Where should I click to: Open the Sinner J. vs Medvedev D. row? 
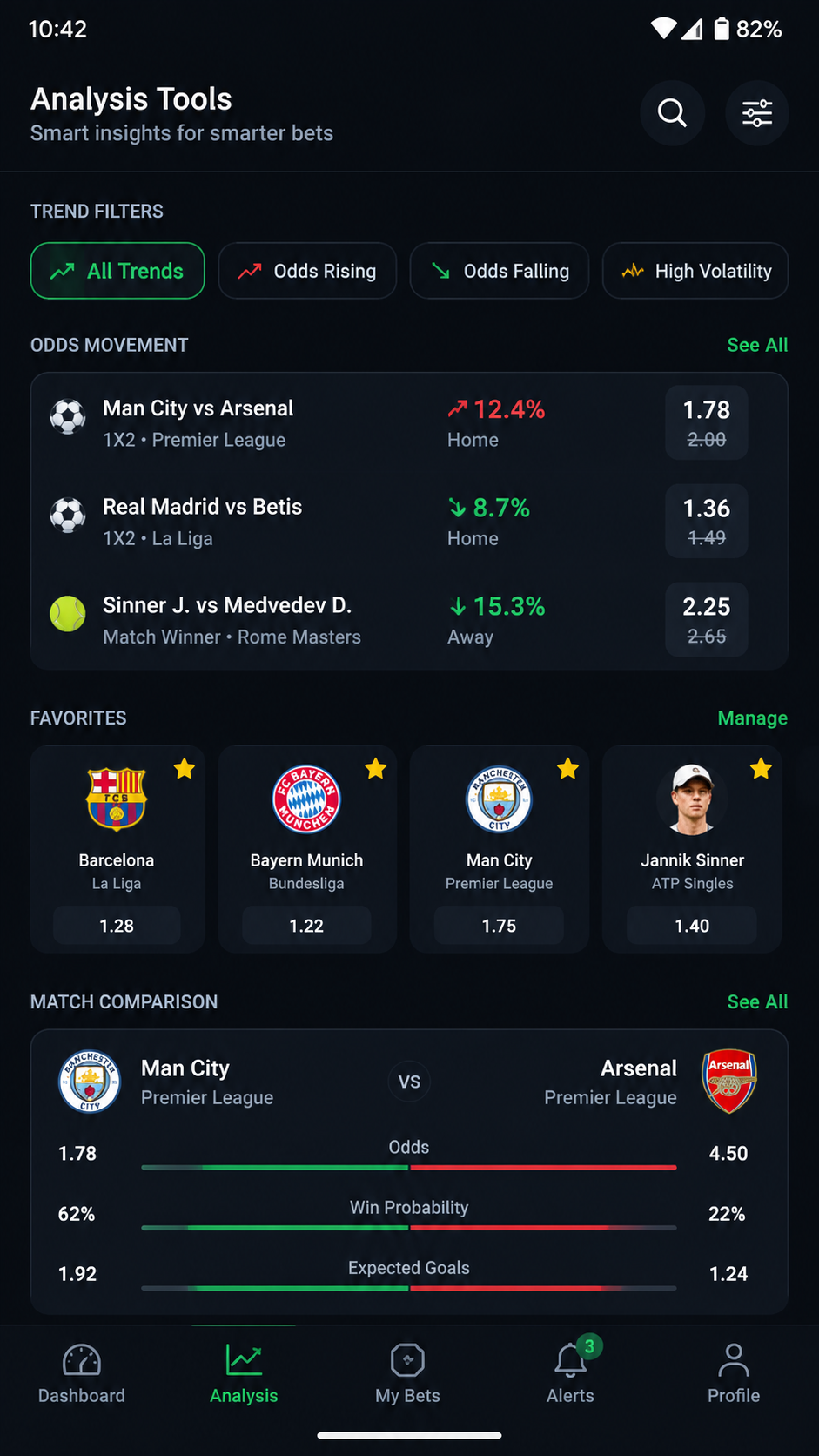(x=409, y=620)
